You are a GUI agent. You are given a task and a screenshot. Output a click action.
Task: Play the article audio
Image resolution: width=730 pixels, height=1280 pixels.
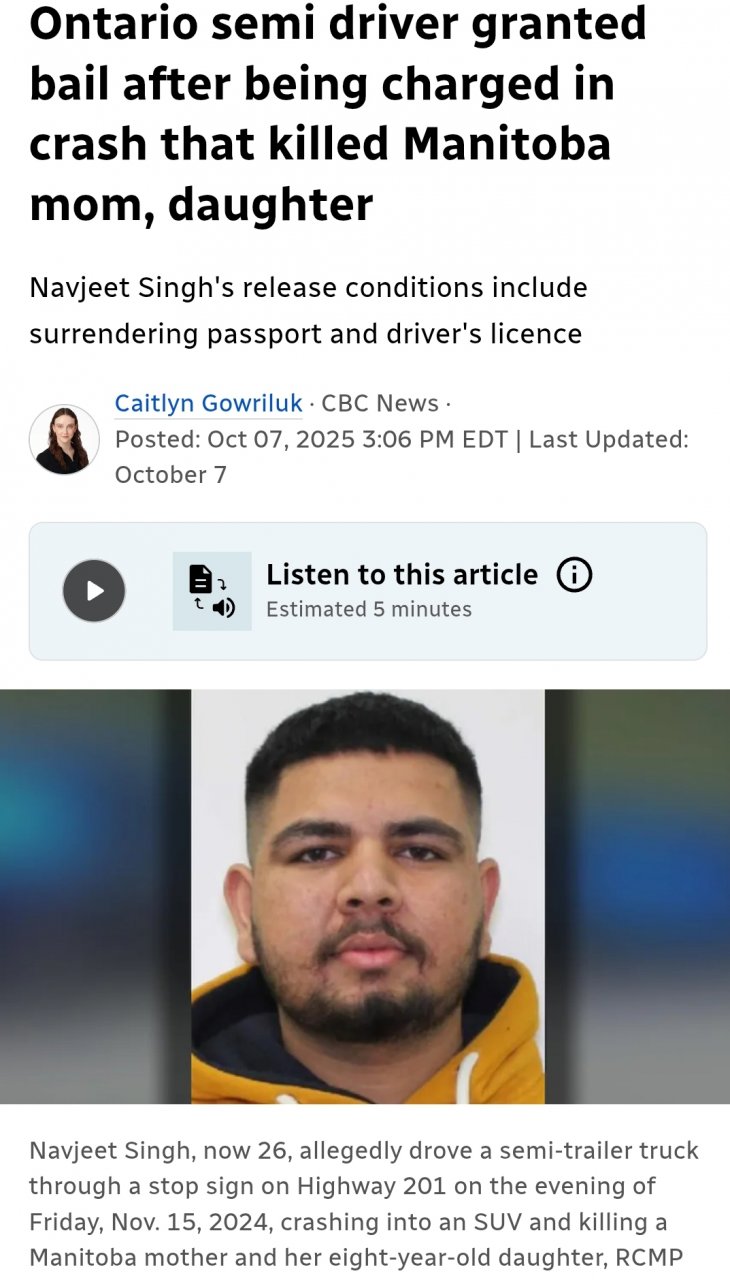[94, 591]
